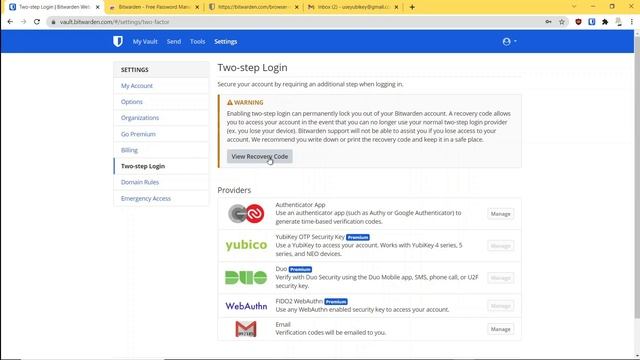Manage the Email provider
The image size is (640, 360).
[x=500, y=329]
